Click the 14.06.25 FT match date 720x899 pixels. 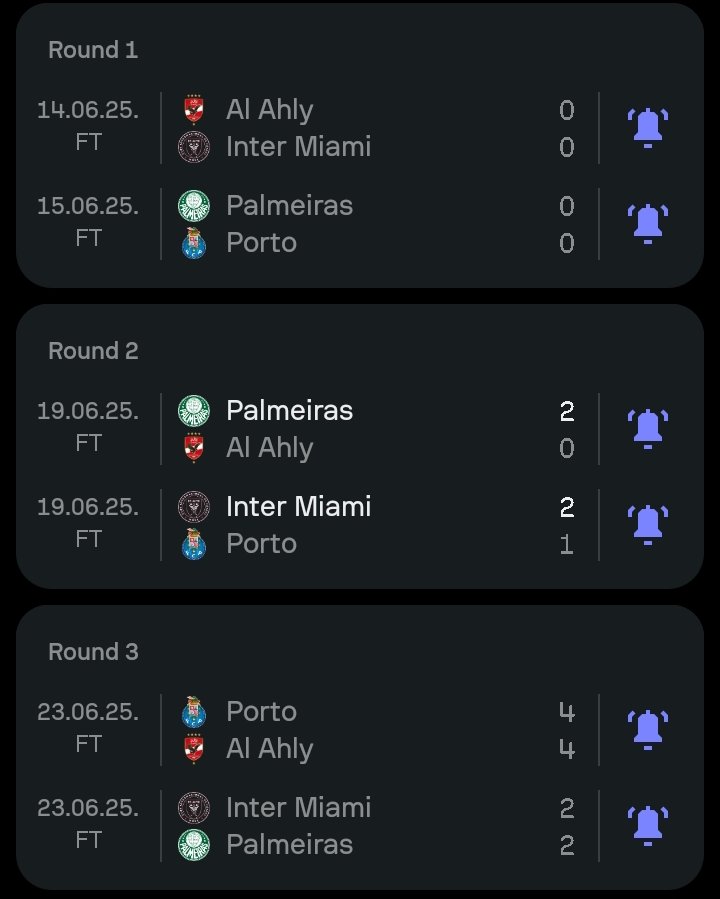click(x=88, y=126)
